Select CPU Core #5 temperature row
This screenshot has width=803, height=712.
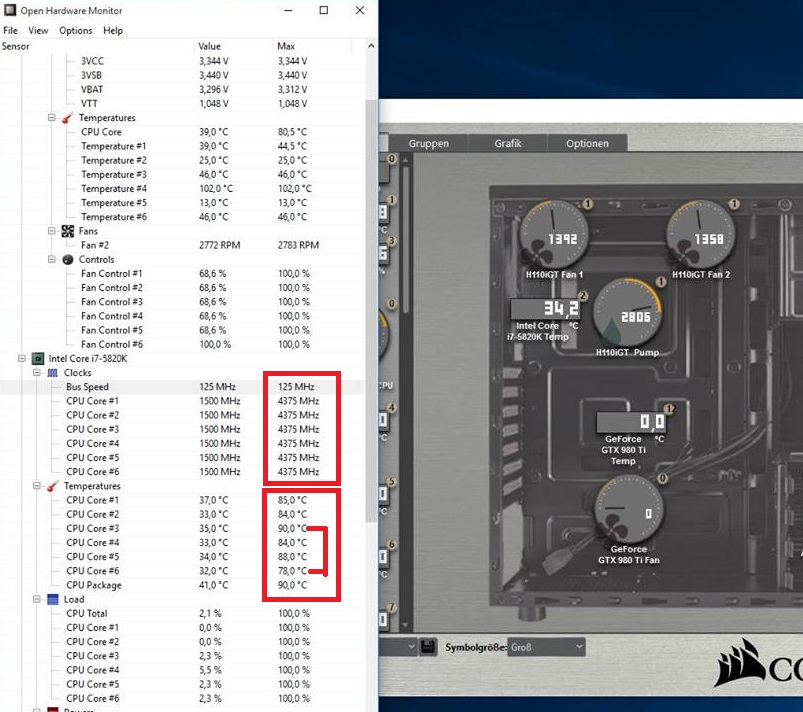tap(182, 556)
